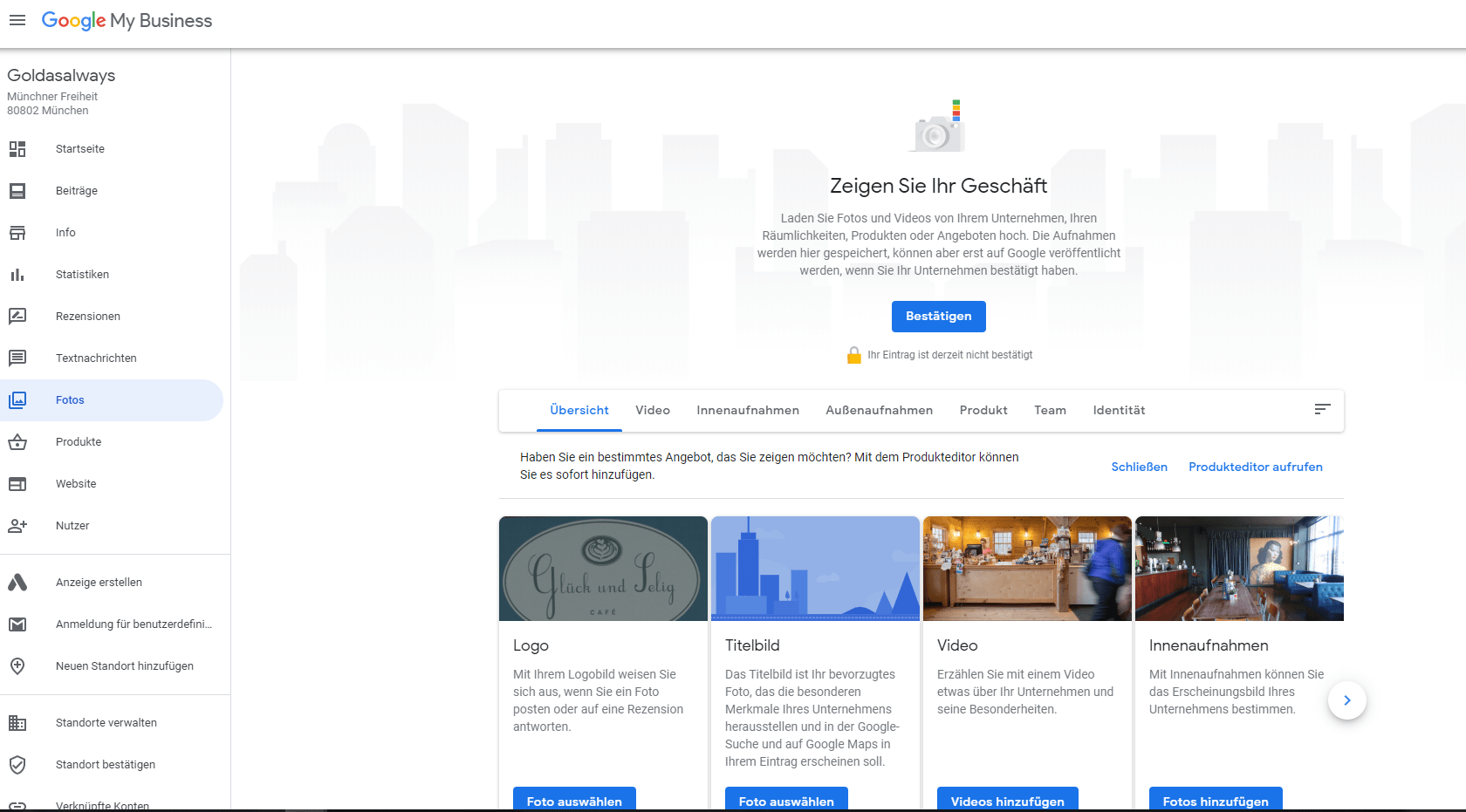
Task: Click the Goldasalways business name
Action: [61, 76]
